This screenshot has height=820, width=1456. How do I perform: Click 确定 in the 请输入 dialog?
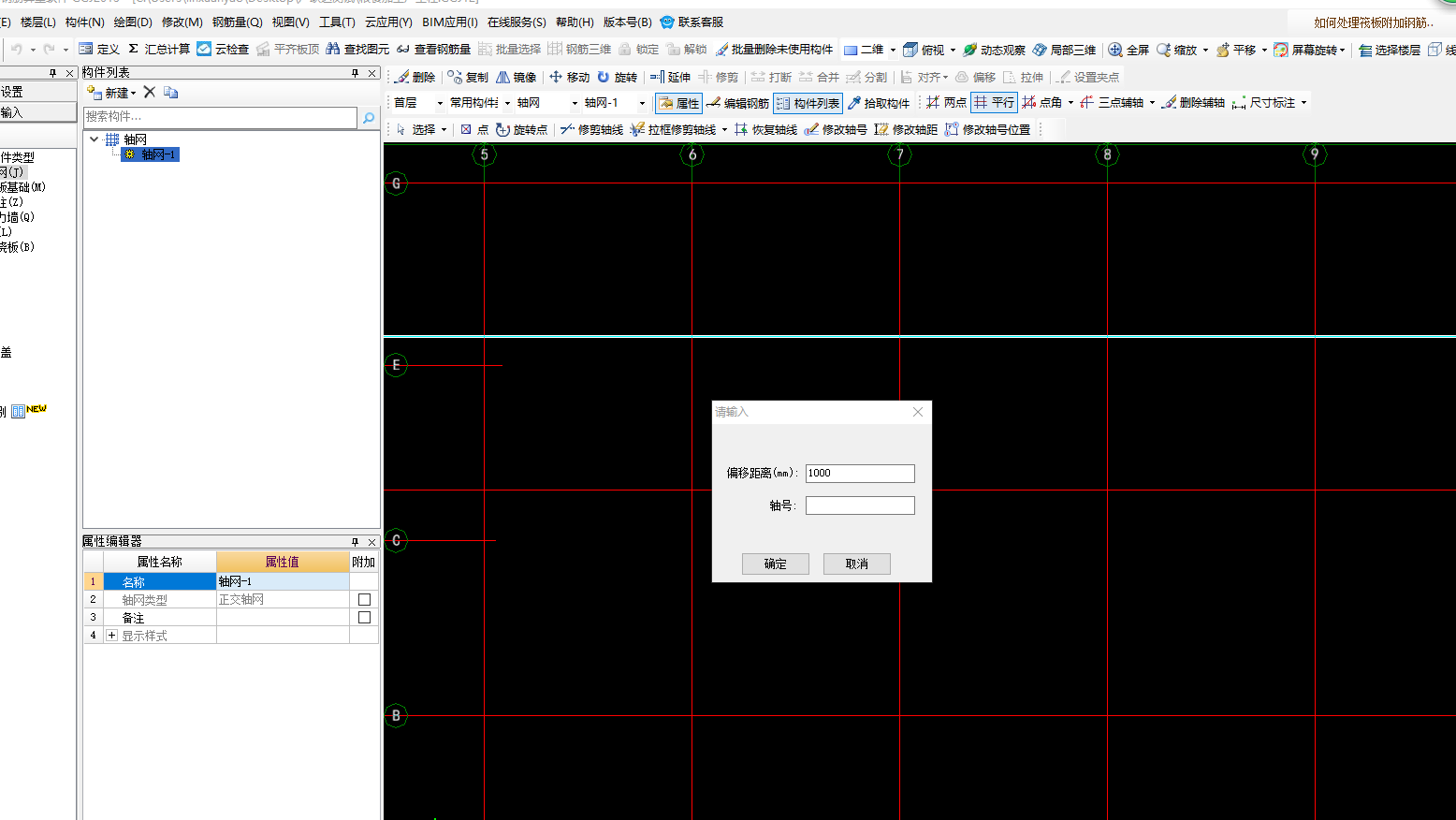tap(776, 564)
